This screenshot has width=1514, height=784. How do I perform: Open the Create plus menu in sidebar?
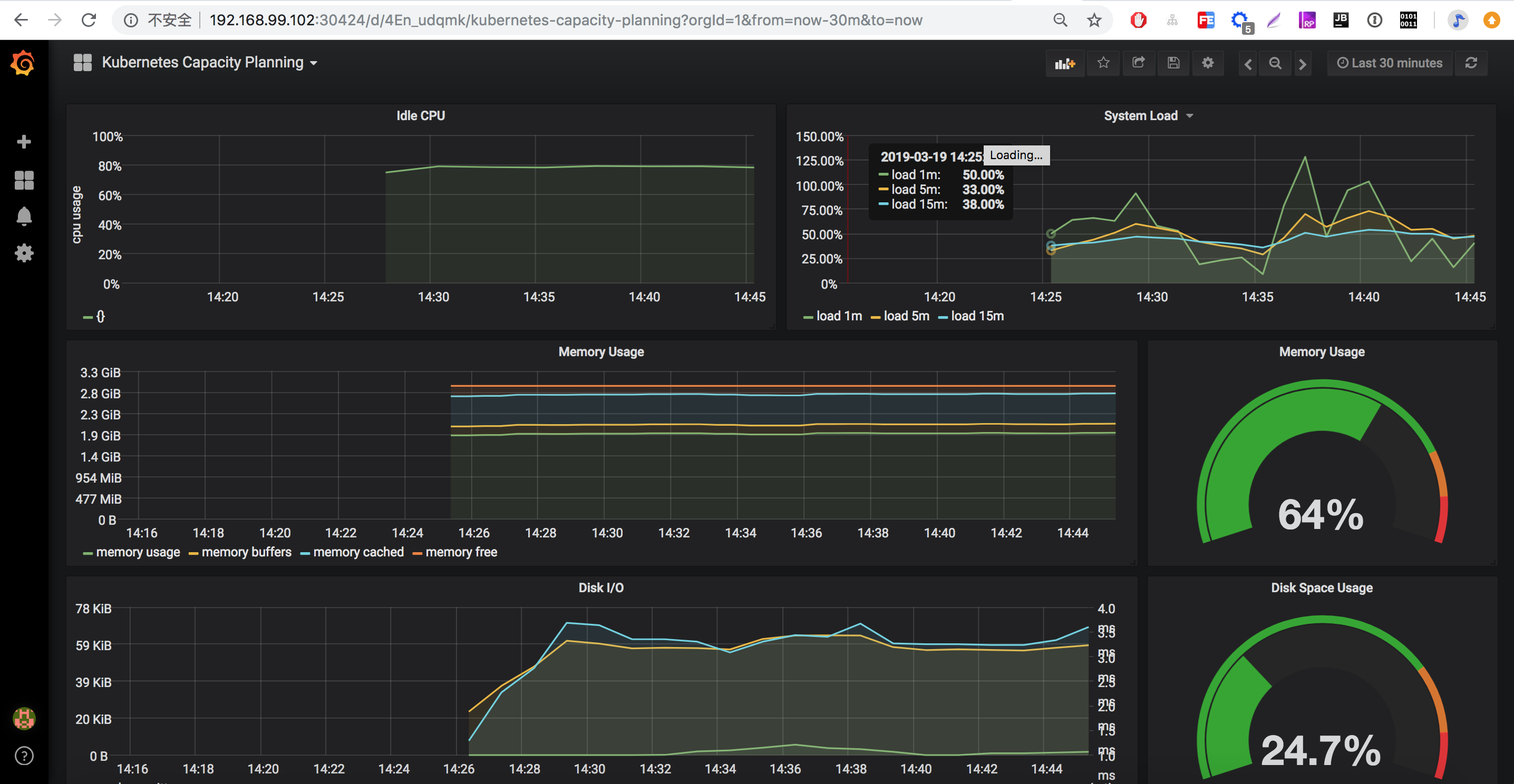pos(24,142)
